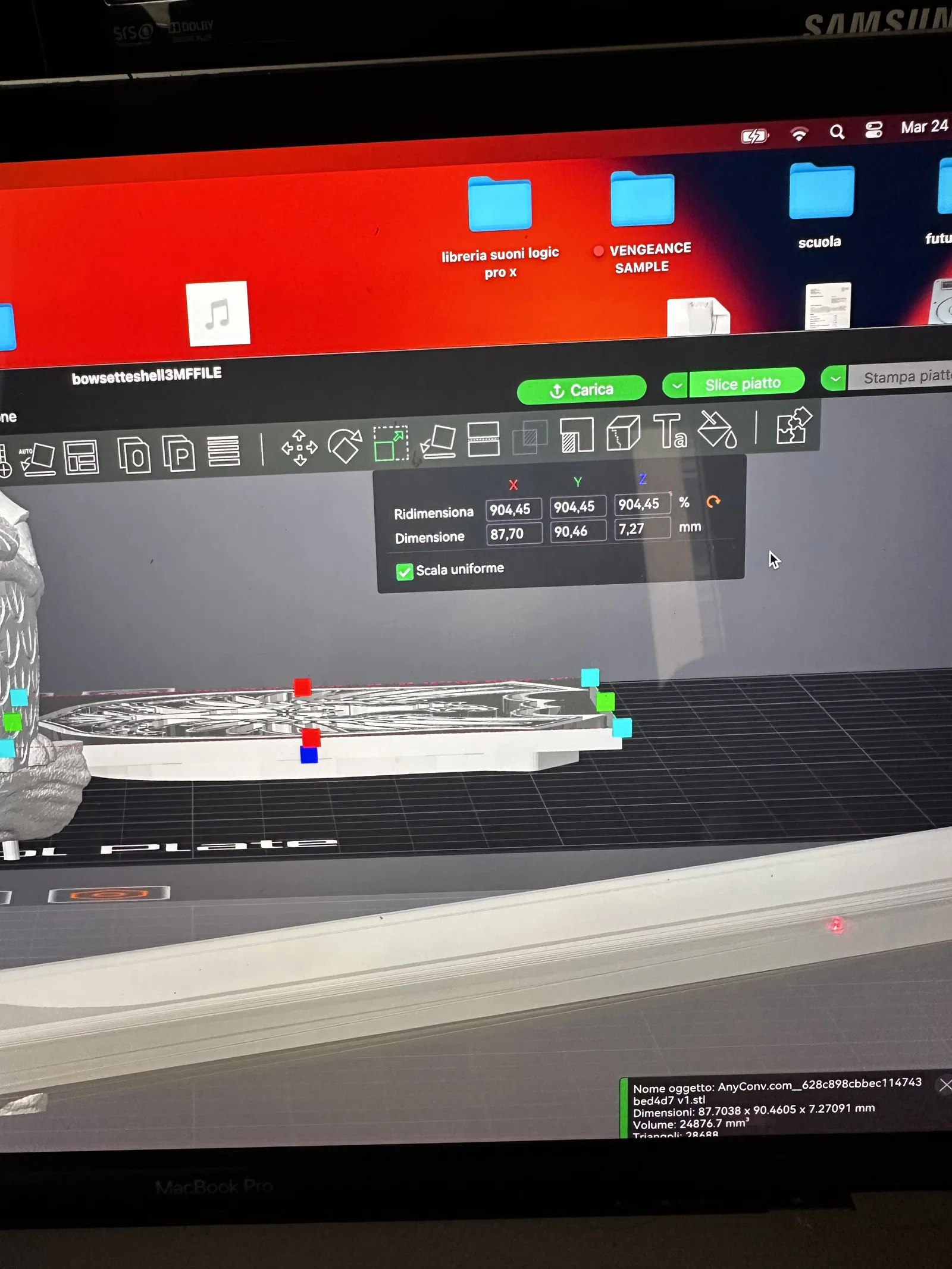Open macOS Spotlight search
The height and width of the screenshot is (1269, 952).
coord(837,131)
